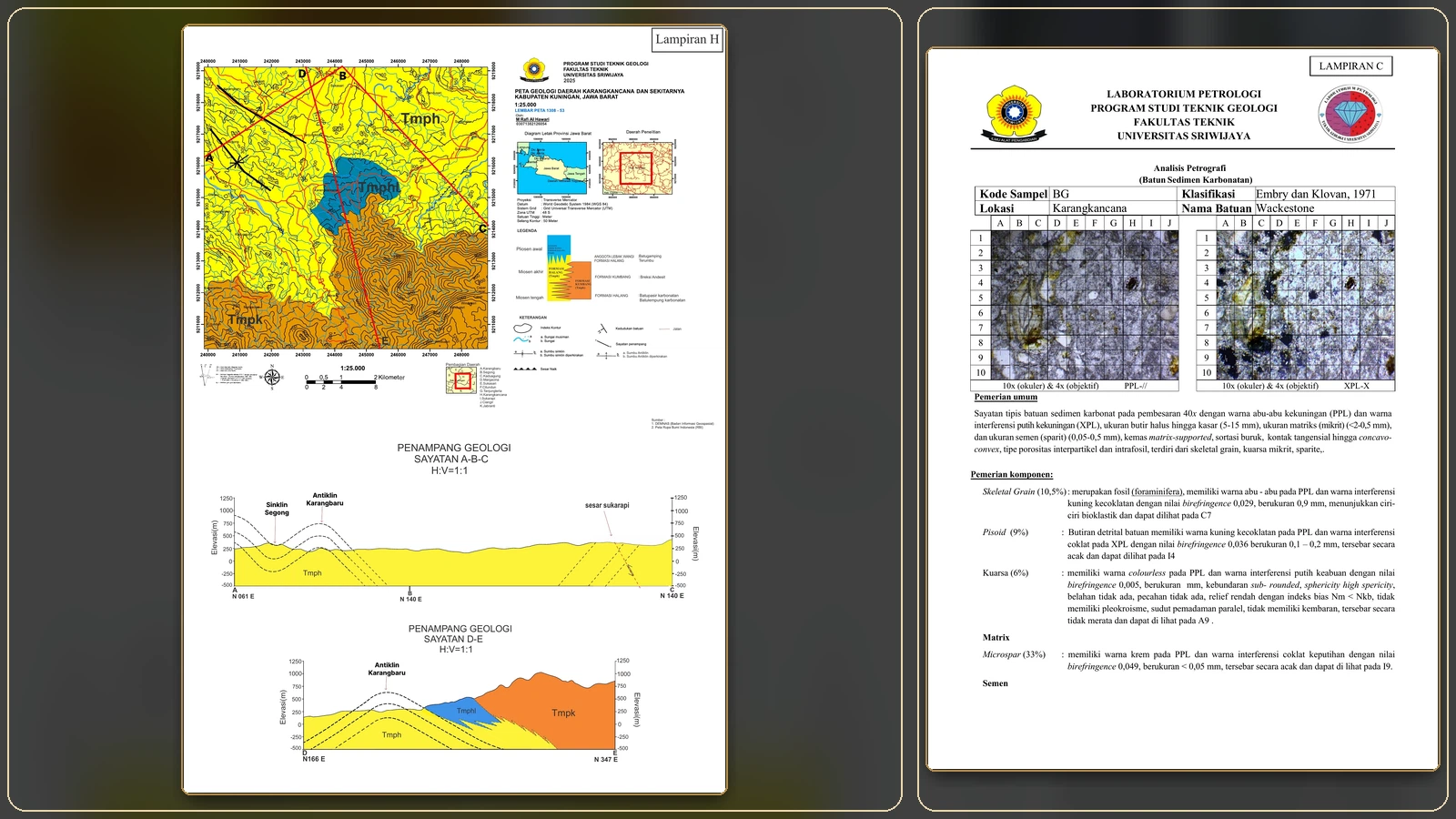Click the Kode Sampel table cell

click(x=1013, y=194)
